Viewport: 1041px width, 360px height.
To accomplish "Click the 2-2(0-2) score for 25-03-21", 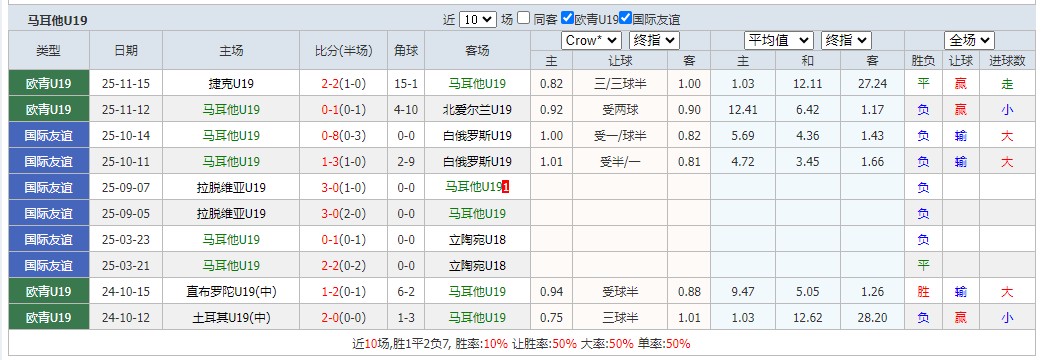I will click(x=344, y=266).
